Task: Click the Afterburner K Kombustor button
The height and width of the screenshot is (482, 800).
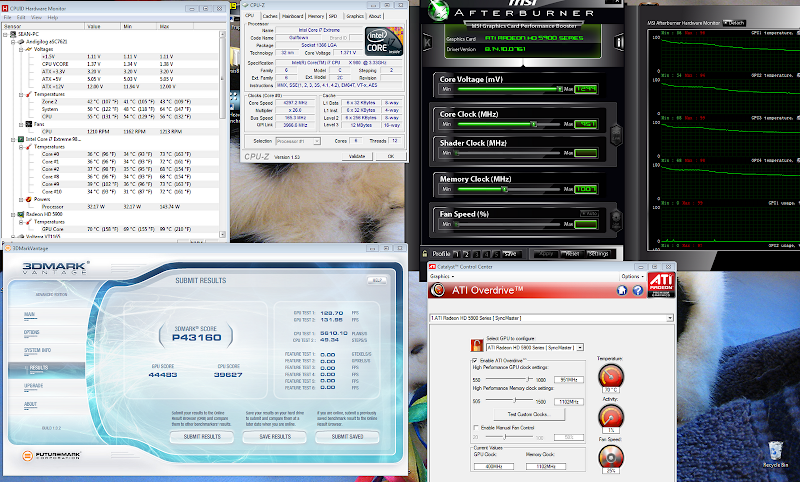Action: (427, 42)
